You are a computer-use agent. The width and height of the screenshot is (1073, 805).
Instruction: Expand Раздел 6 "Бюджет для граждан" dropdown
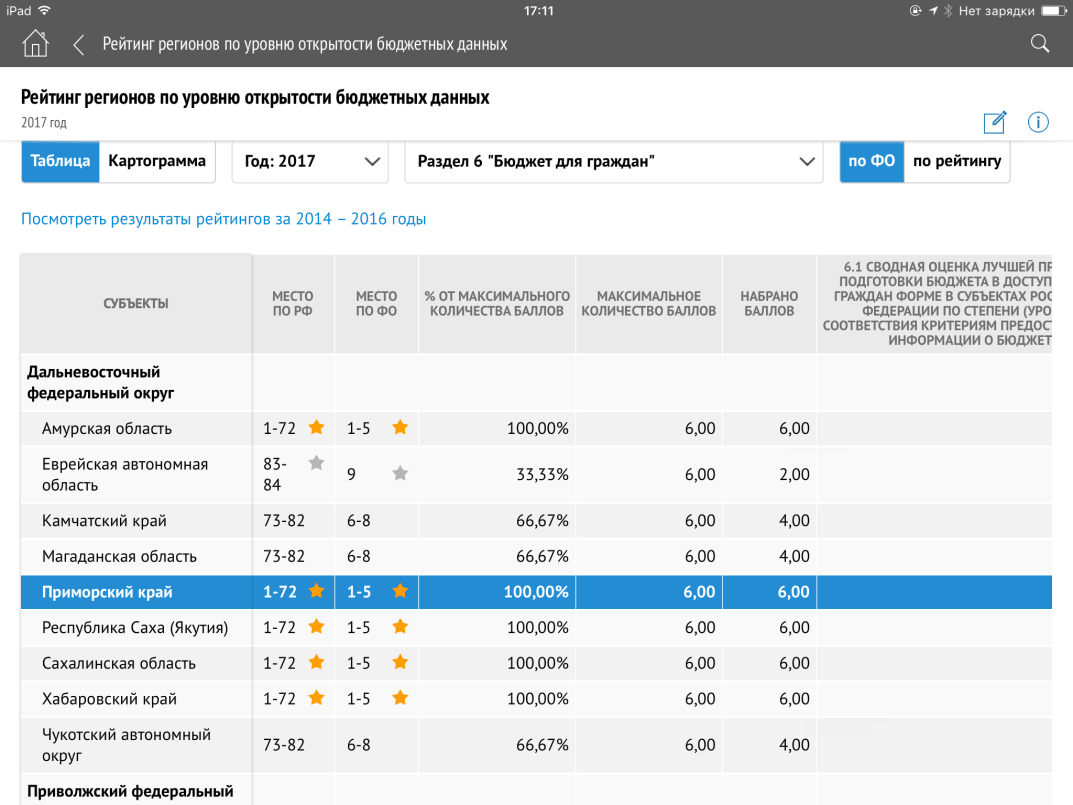[x=614, y=161]
